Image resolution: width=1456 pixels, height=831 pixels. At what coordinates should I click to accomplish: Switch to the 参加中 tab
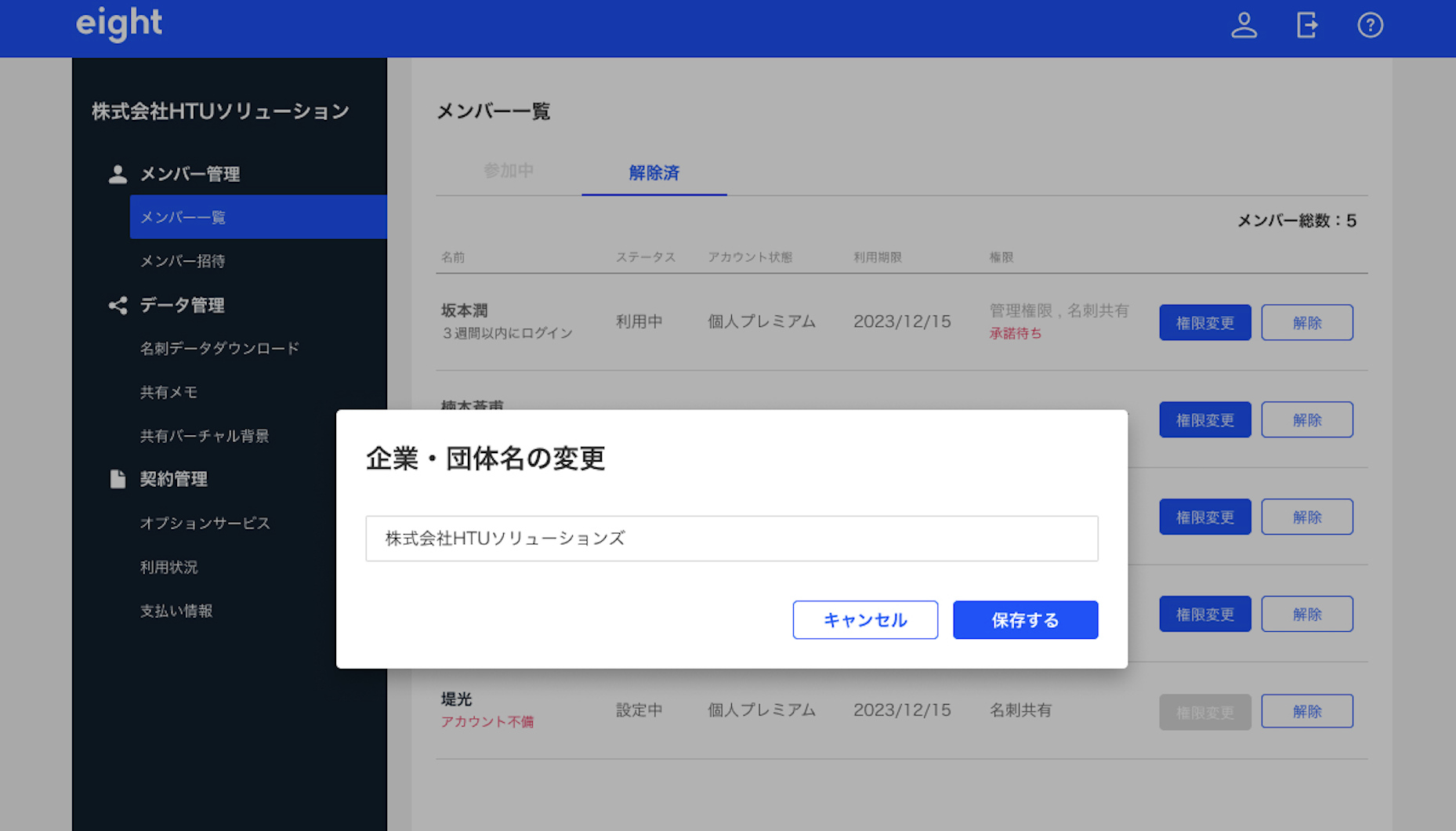509,171
